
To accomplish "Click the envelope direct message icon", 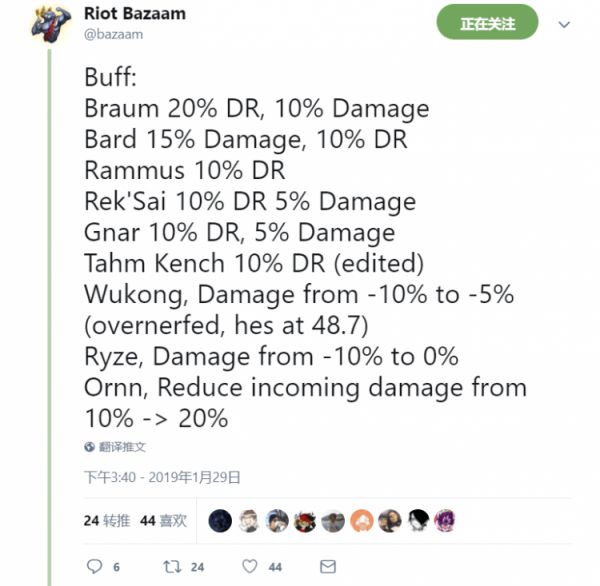I will coord(329,566).
